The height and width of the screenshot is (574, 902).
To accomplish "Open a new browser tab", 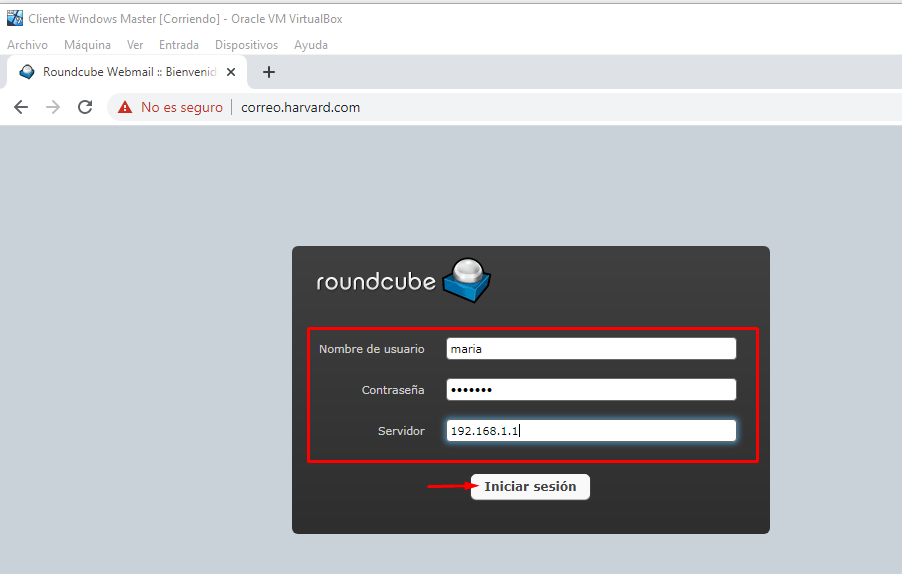I will [x=268, y=72].
